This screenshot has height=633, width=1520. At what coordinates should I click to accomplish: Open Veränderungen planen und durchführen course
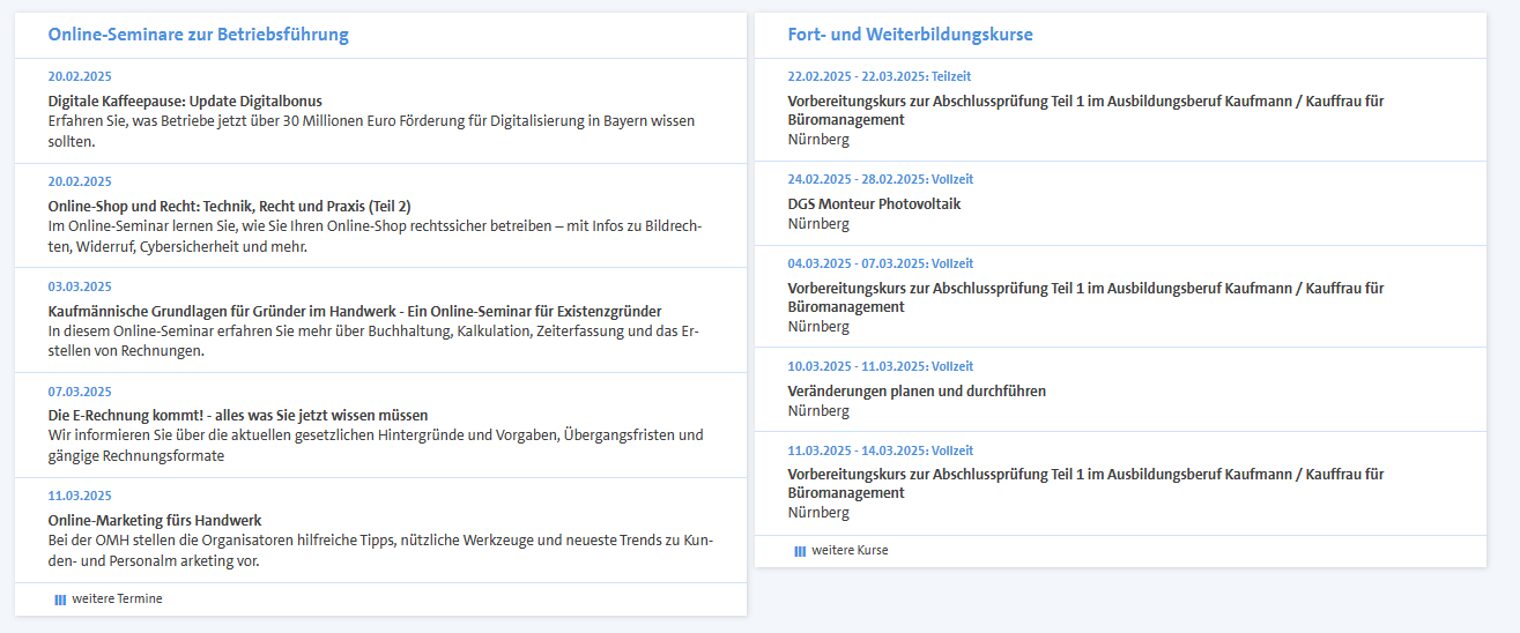coord(917,391)
